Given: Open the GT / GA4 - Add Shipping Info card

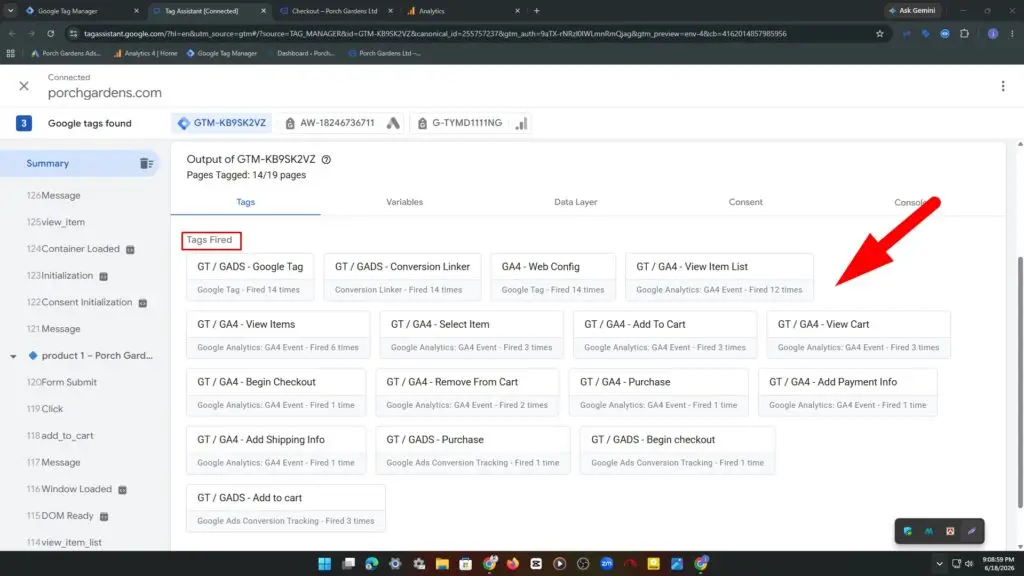Looking at the screenshot, I should point(276,450).
